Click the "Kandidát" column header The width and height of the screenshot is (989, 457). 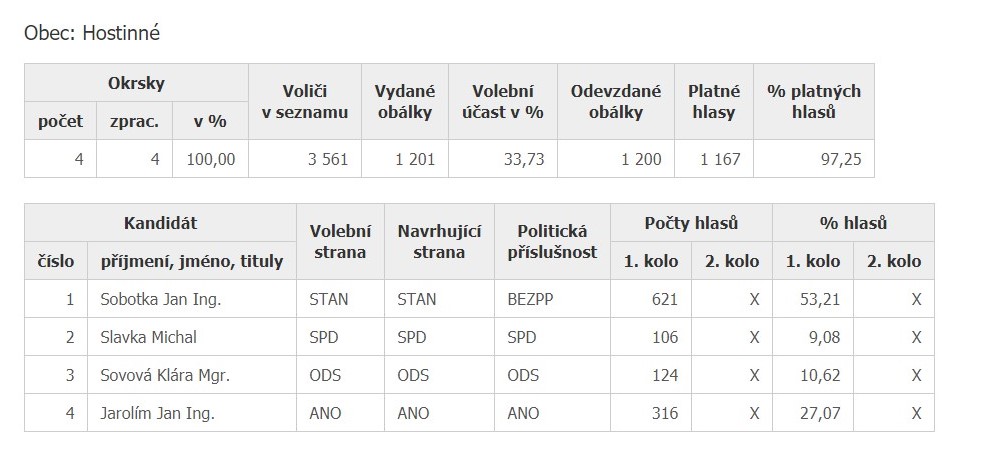(x=160, y=223)
